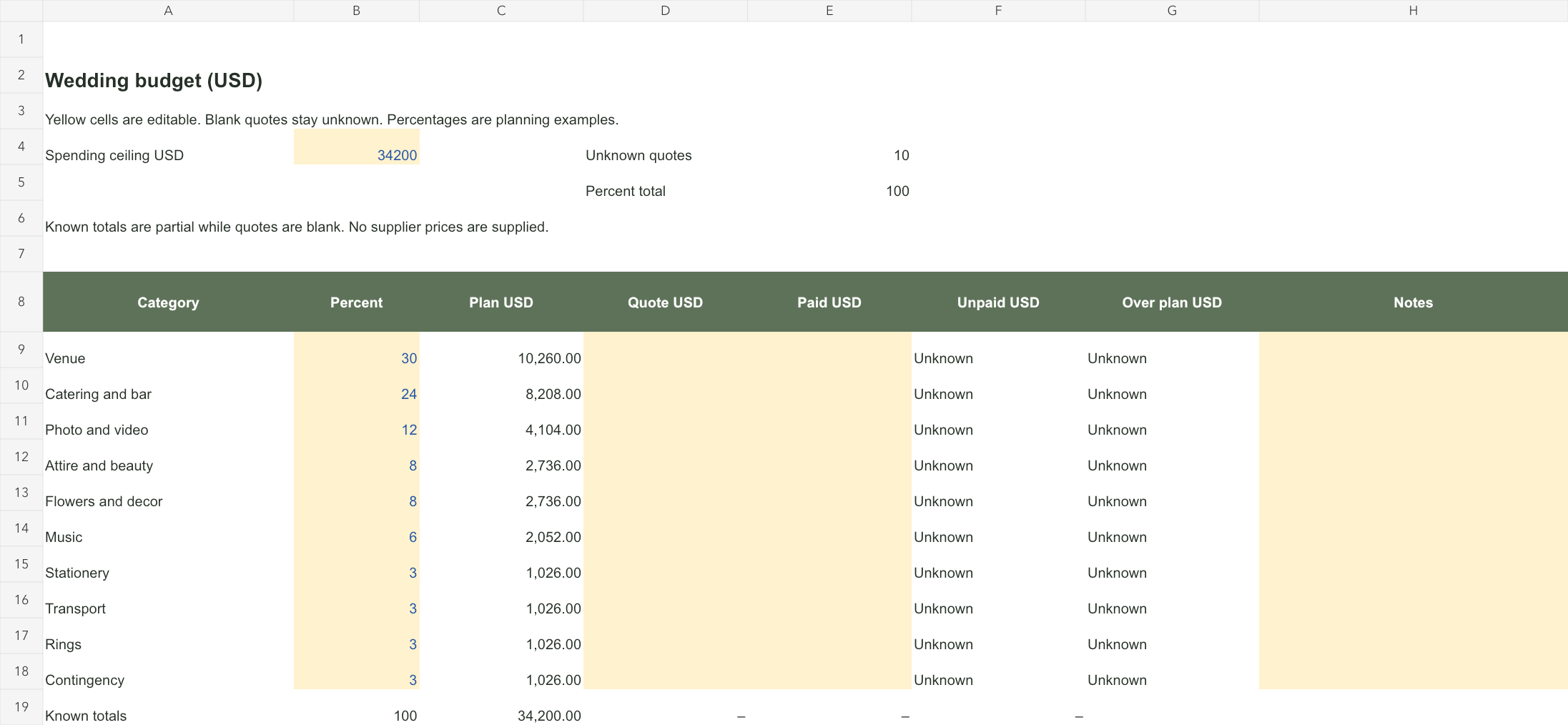
Task: Click the Category column header
Action: pos(168,302)
